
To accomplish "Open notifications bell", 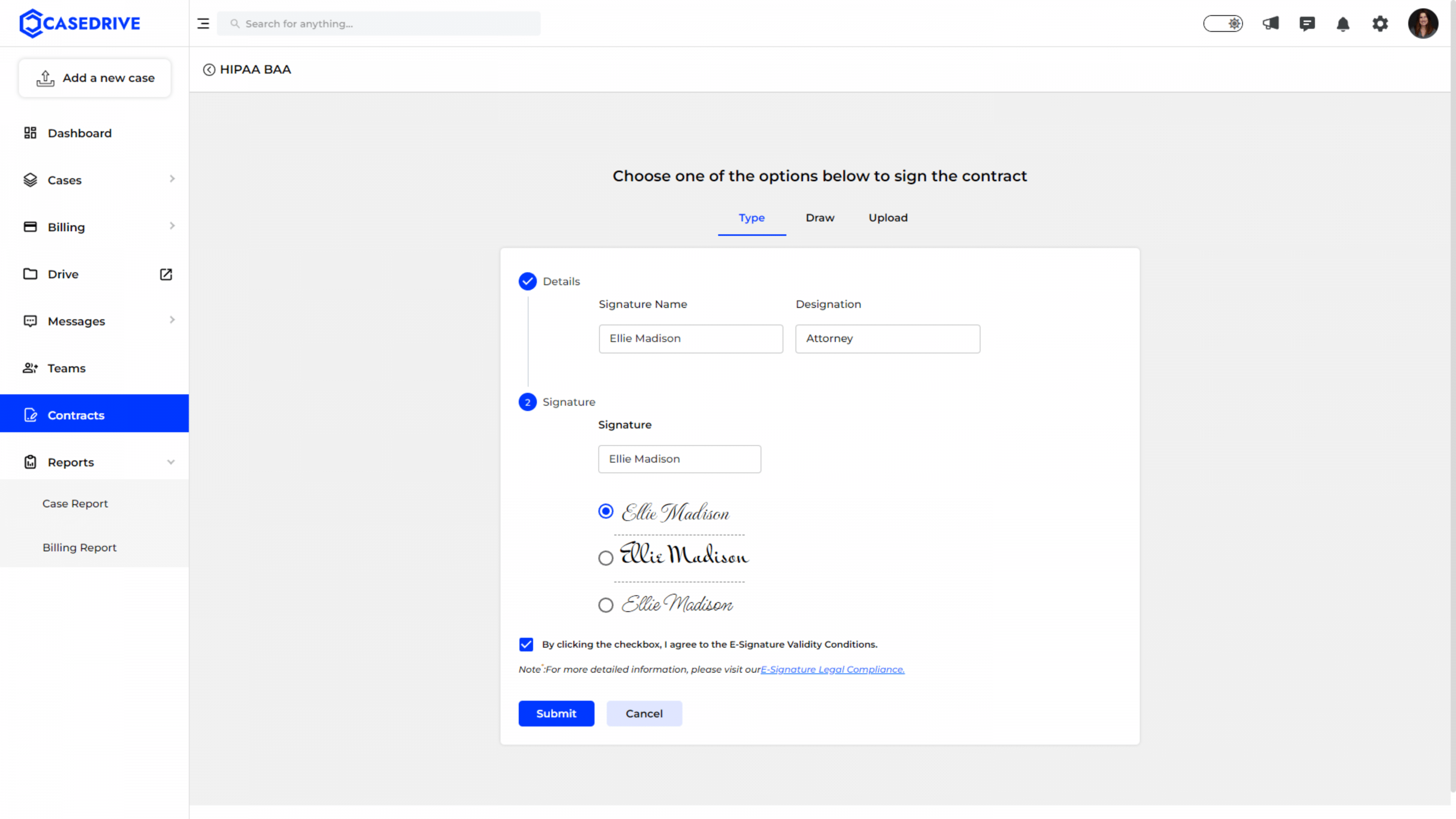I will [x=1343, y=24].
